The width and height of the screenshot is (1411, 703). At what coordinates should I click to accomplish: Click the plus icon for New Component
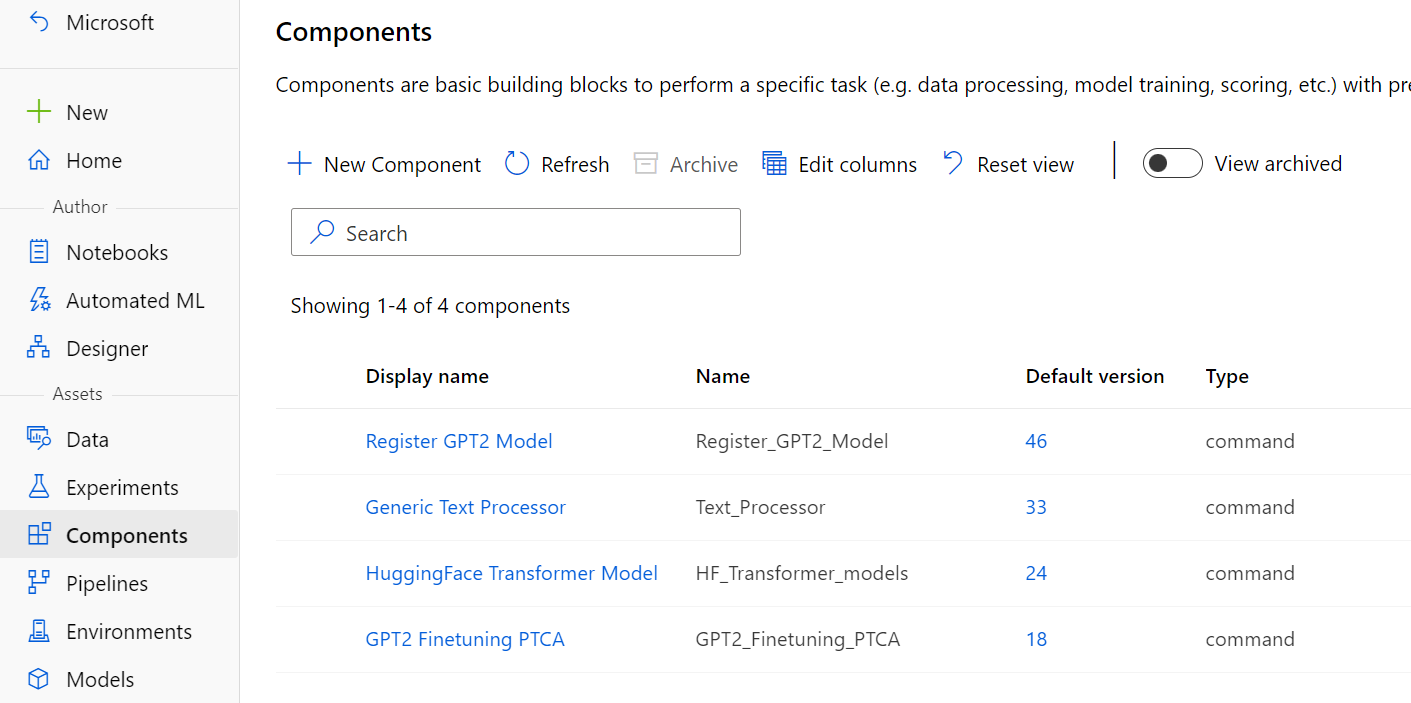pyautogui.click(x=299, y=164)
